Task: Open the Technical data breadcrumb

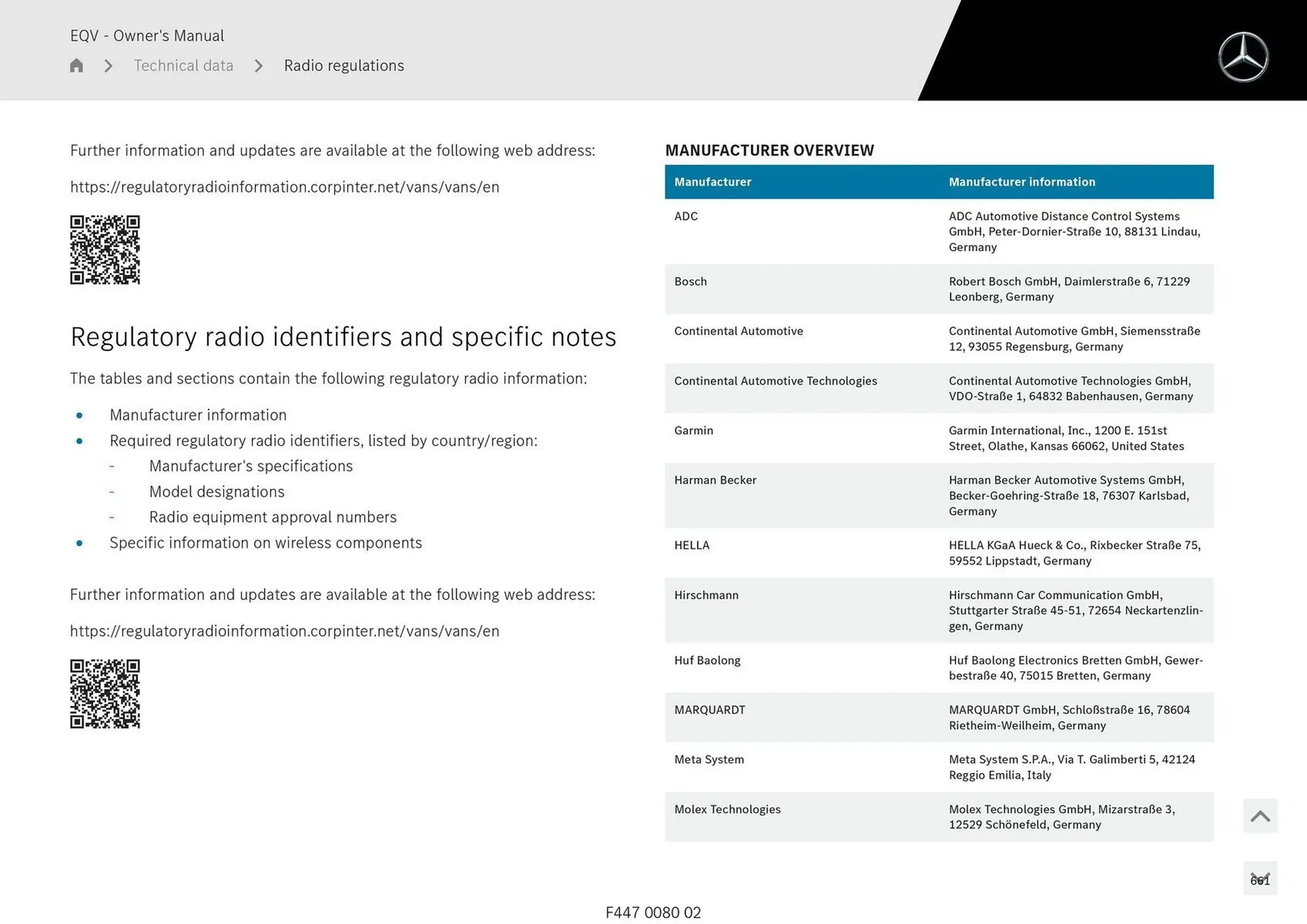Action: [183, 66]
